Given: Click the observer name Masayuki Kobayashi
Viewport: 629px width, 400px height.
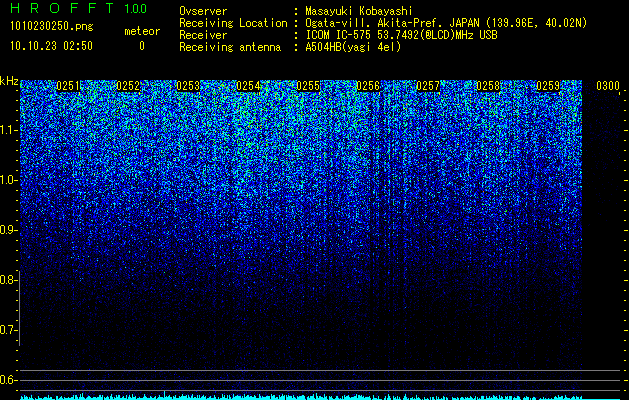Looking at the screenshot, I should 359,11.
